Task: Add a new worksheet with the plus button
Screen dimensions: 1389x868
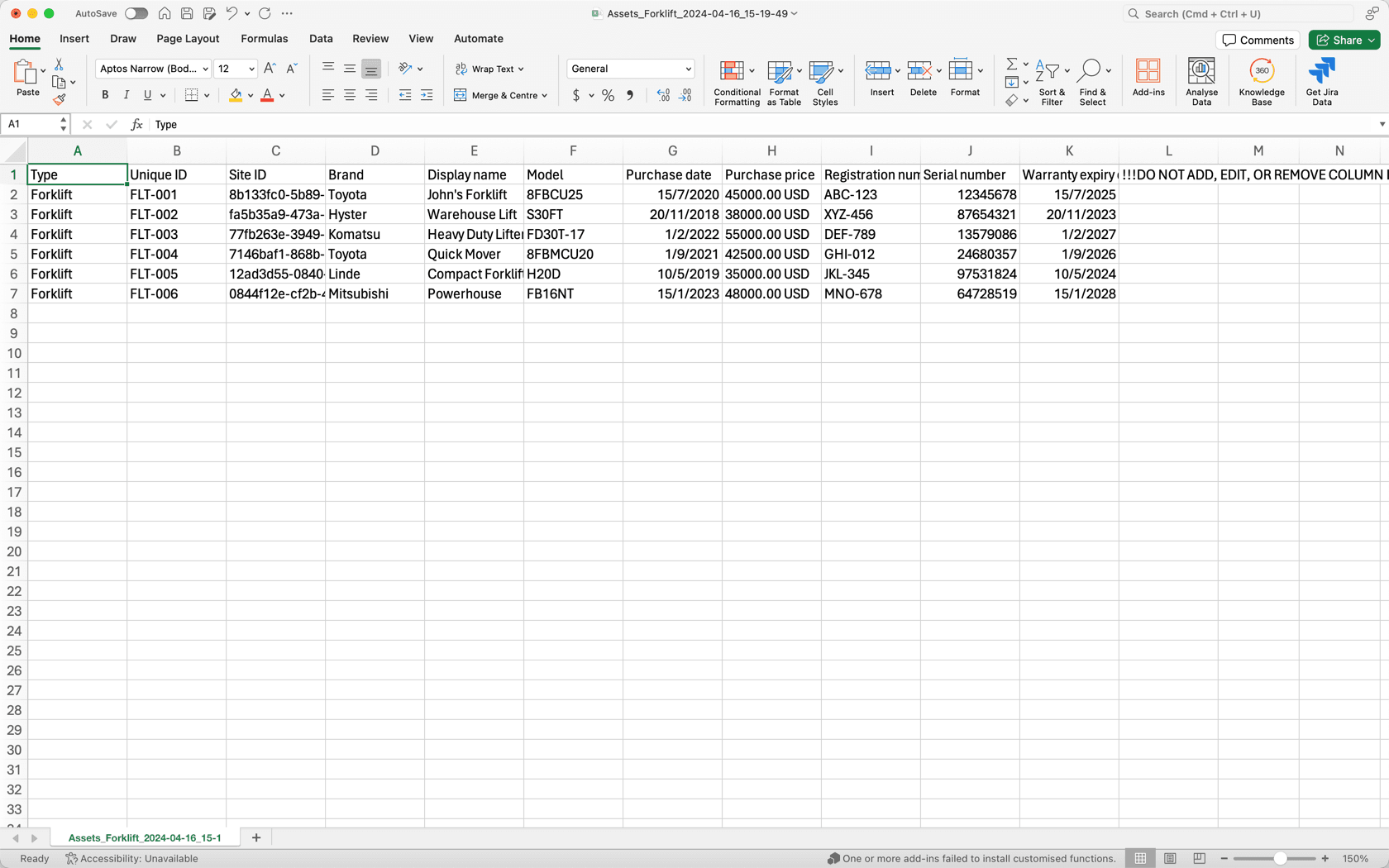Action: point(256,837)
